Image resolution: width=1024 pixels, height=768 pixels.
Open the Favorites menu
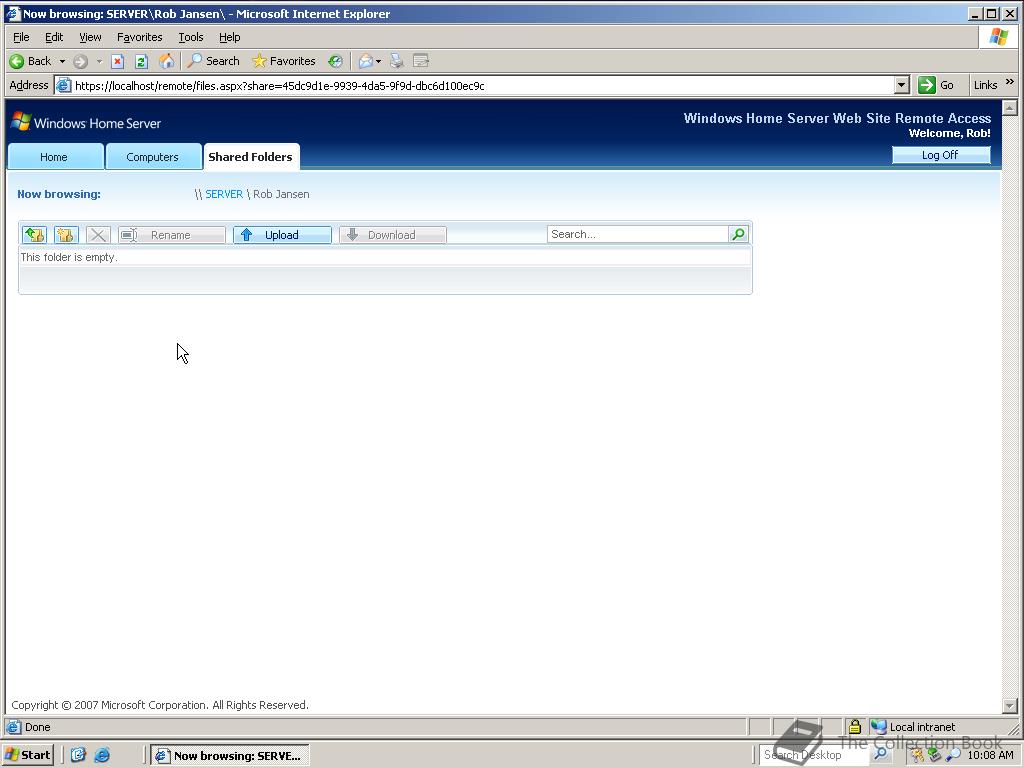pos(139,37)
